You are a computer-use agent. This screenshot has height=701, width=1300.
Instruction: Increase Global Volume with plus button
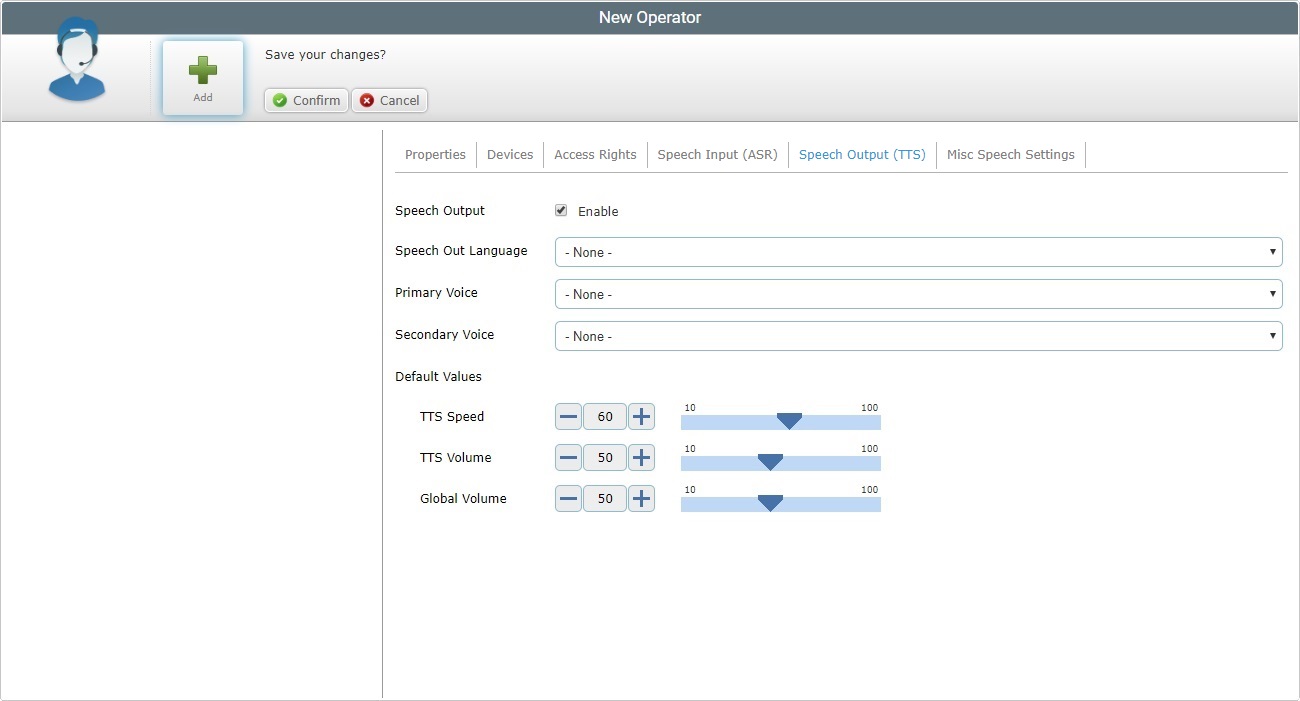(x=641, y=499)
